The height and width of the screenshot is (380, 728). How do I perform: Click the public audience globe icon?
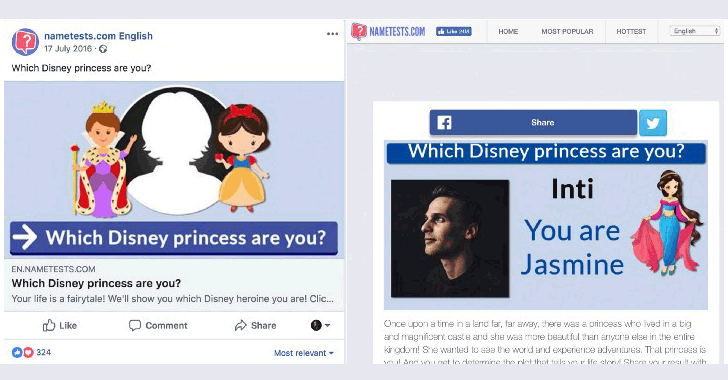coord(103,49)
